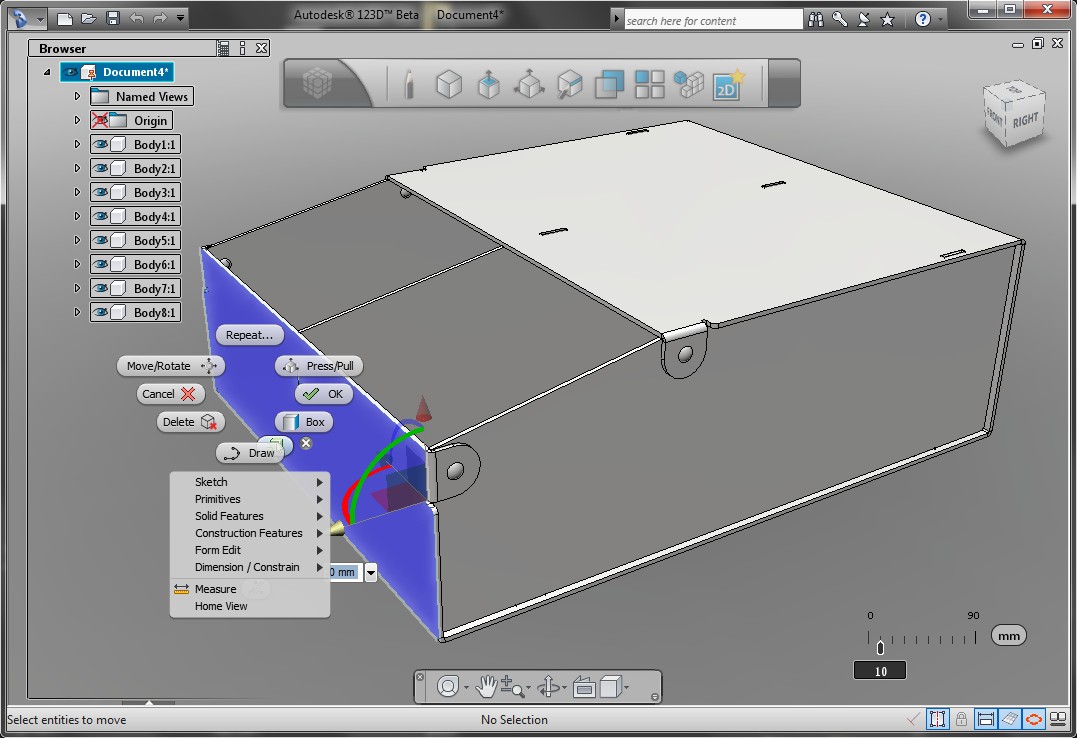This screenshot has width=1077, height=738.
Task: Open the distance value dropdown arrow
Action: click(x=370, y=572)
